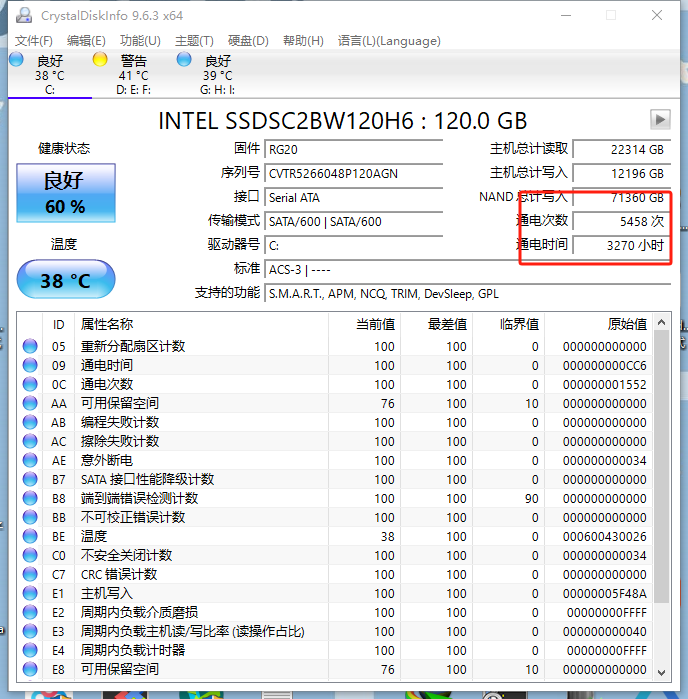Select the 意外断电 attribute name
Image resolution: width=688 pixels, height=699 pixels.
coord(107,460)
